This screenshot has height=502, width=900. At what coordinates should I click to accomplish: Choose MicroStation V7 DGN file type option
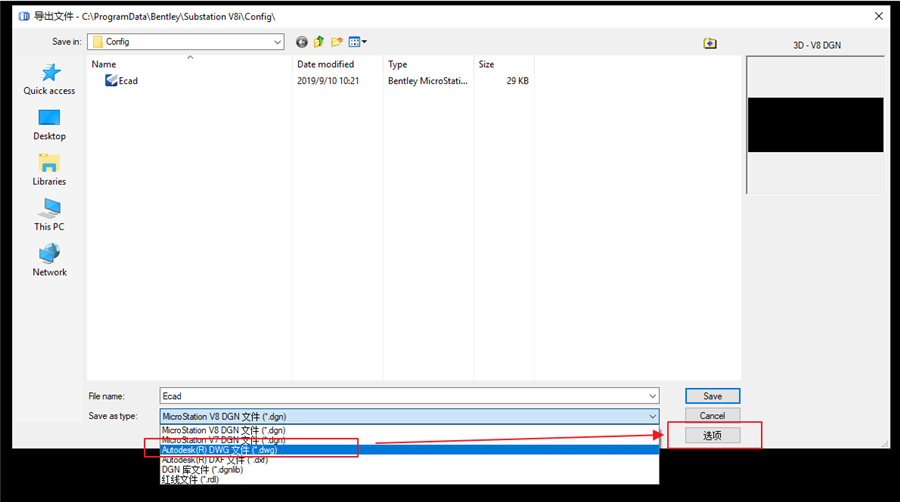pyautogui.click(x=409, y=440)
